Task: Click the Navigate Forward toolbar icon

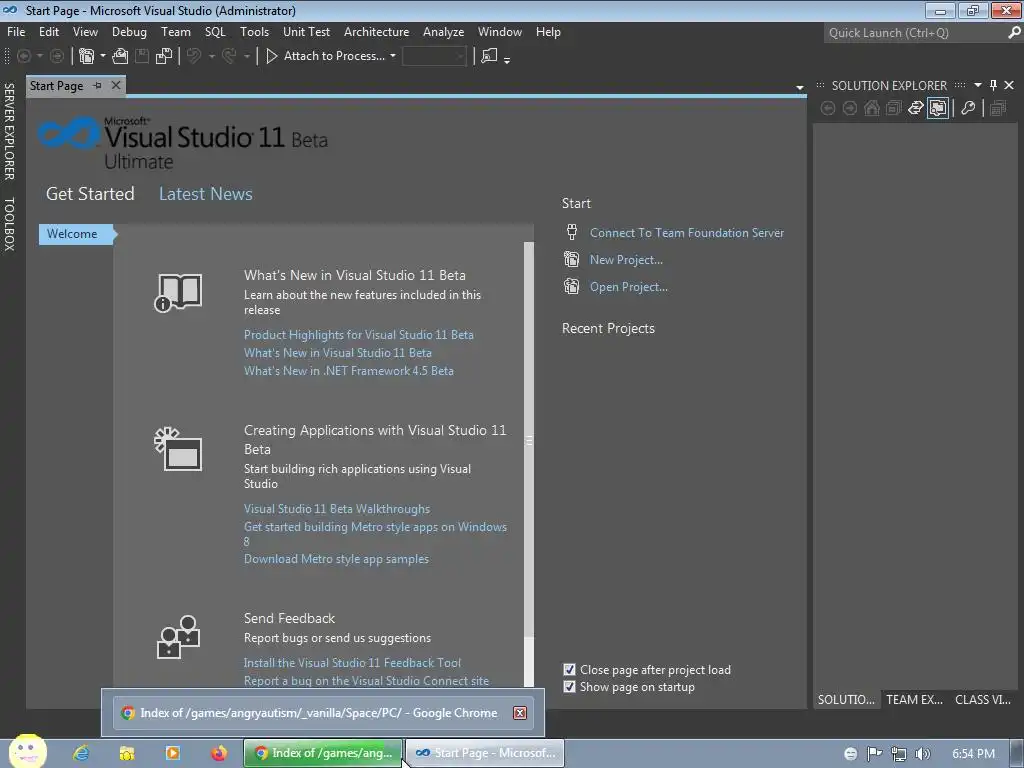Action: tap(57, 56)
